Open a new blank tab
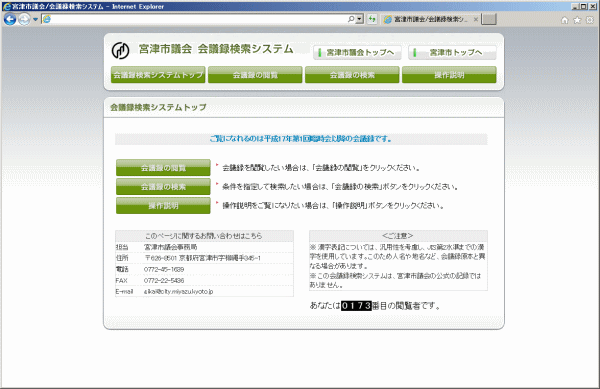This screenshot has width=600, height=389. click(489, 19)
